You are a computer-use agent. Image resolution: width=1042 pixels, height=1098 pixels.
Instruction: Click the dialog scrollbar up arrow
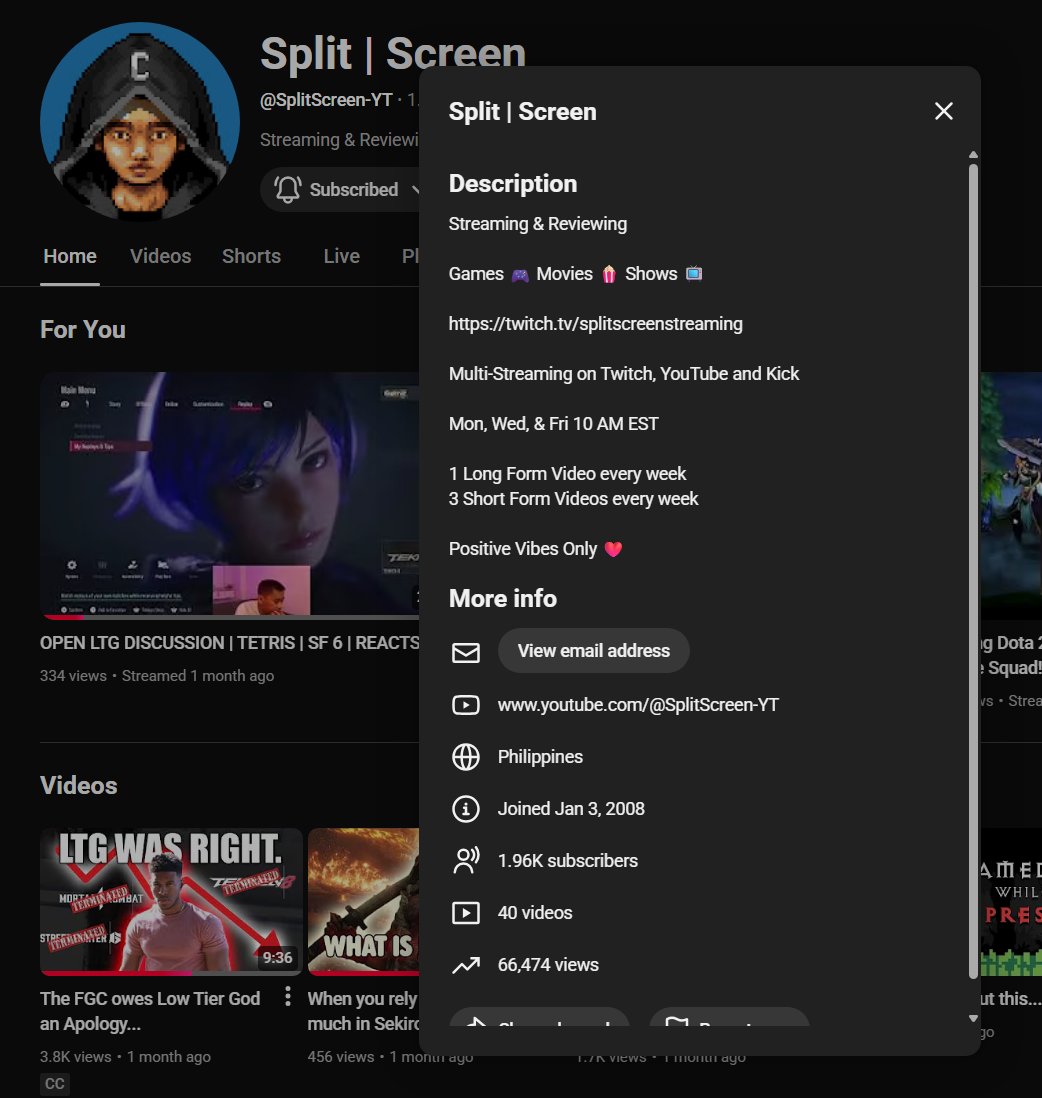pos(973,155)
